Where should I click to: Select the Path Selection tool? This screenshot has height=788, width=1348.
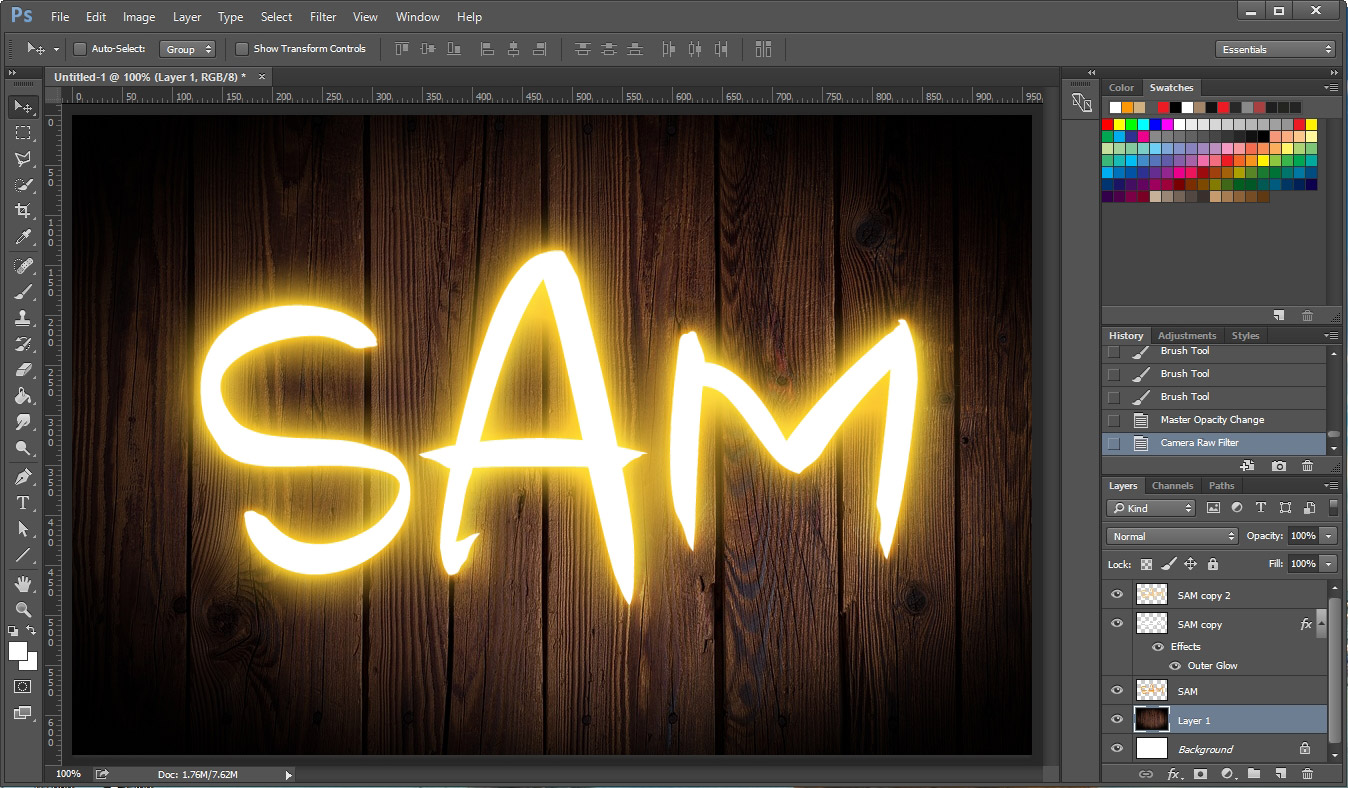(x=23, y=529)
